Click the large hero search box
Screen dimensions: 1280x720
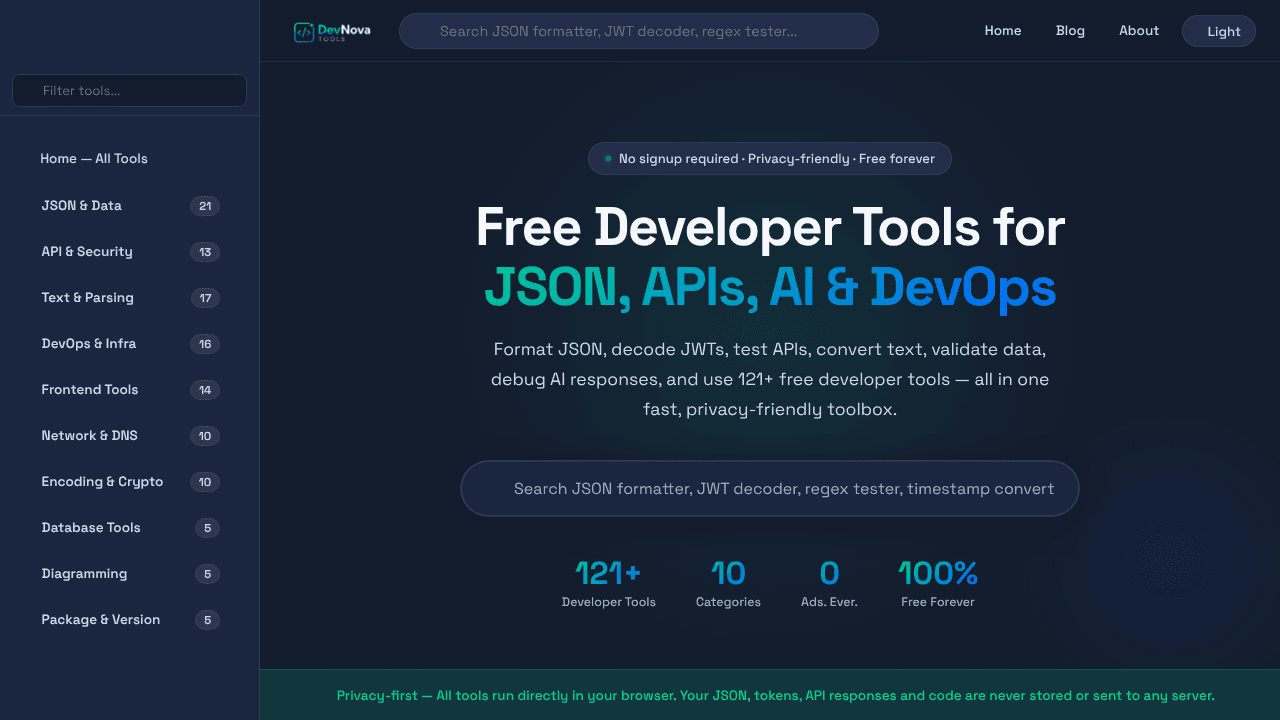pyautogui.click(x=770, y=489)
